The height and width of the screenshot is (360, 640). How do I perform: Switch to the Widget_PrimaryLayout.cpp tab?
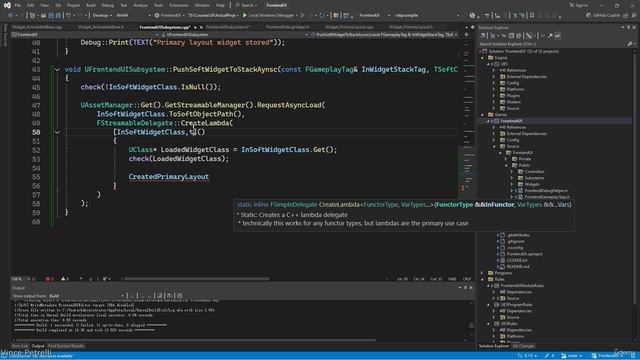tap(349, 27)
